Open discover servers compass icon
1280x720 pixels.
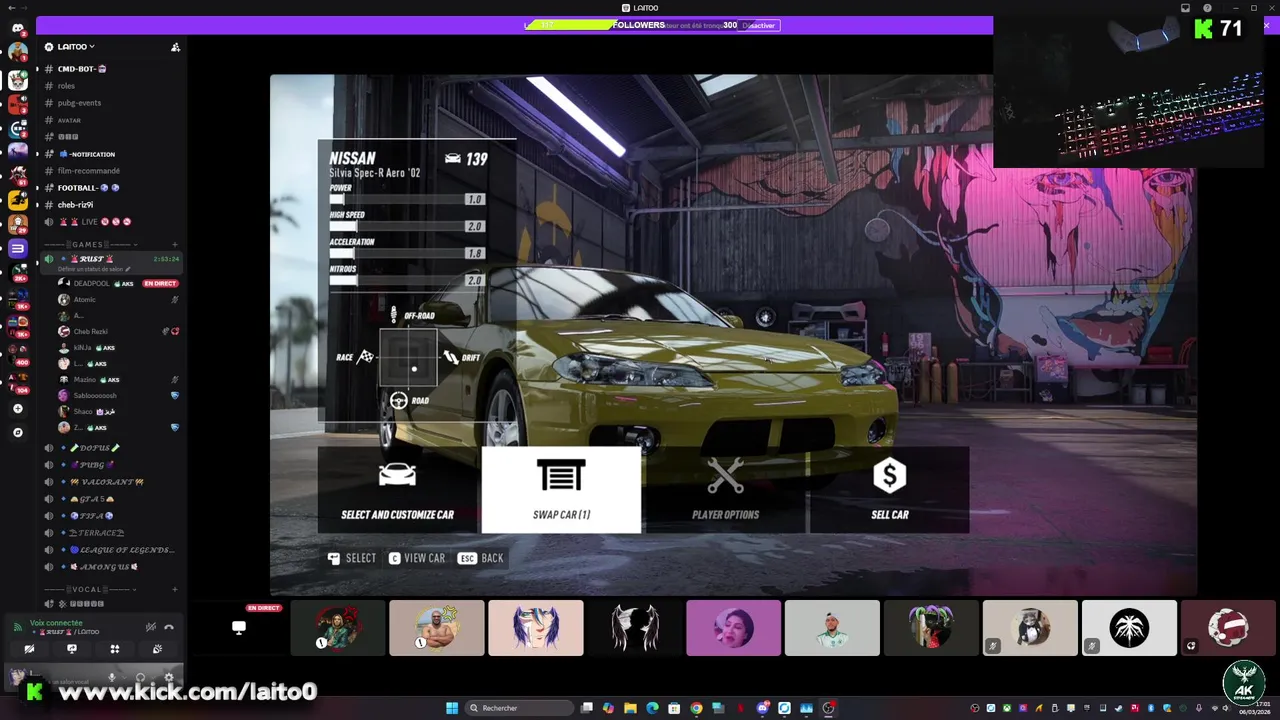click(x=17, y=432)
